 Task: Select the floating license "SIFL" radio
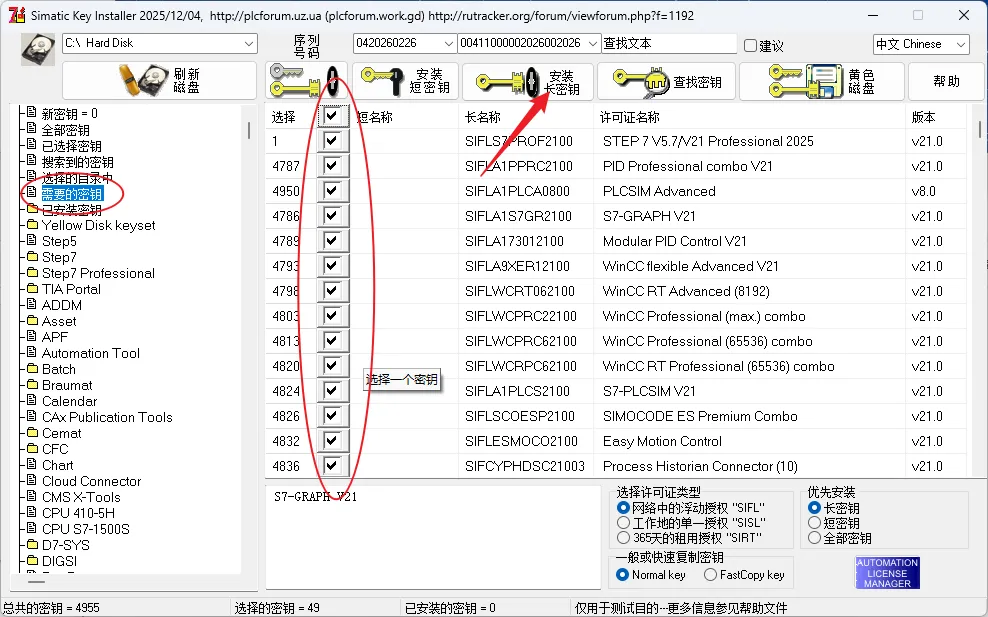click(x=623, y=507)
